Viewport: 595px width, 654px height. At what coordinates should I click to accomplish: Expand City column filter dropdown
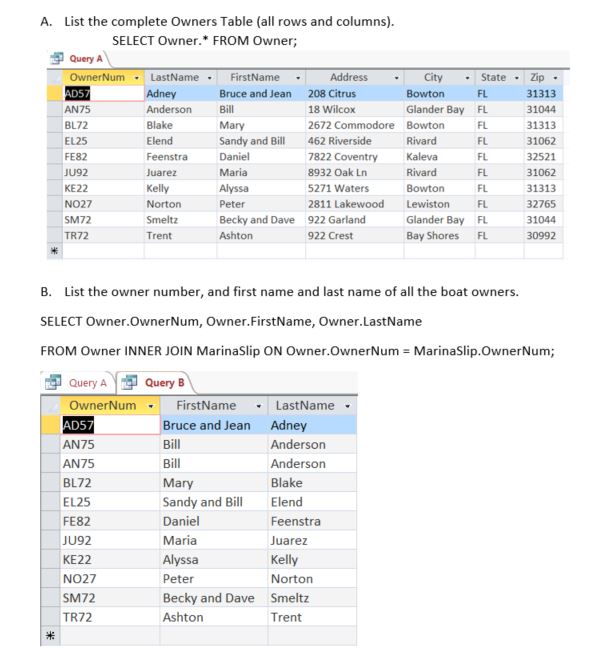coord(467,78)
